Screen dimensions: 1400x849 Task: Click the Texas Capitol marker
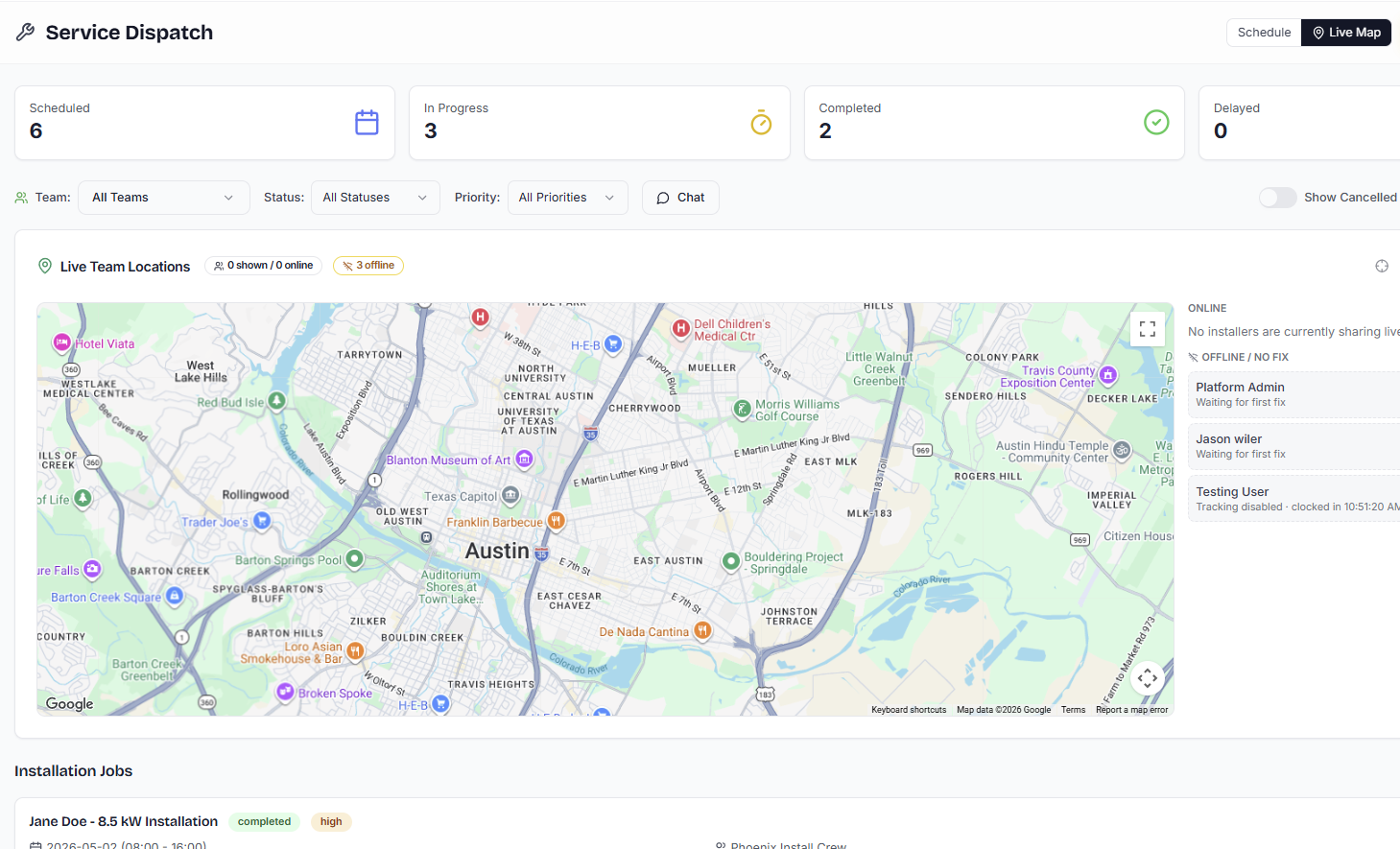click(510, 495)
